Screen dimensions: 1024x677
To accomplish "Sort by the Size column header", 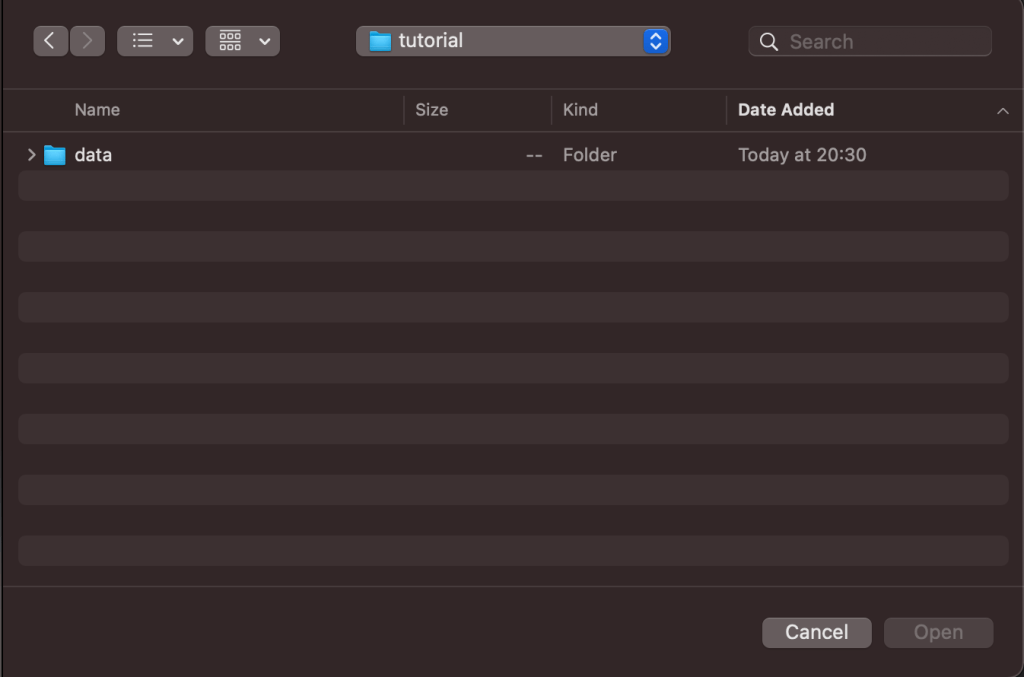I will (x=431, y=110).
